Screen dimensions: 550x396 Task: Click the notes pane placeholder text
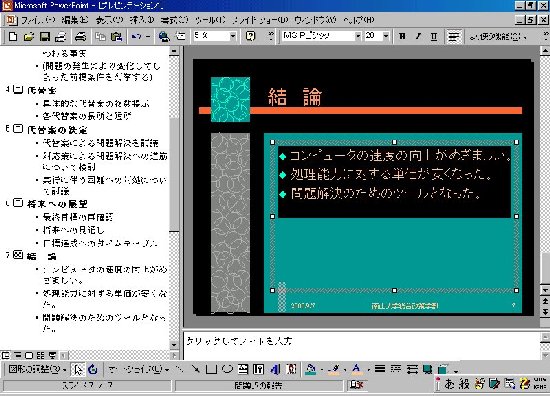coord(239,341)
